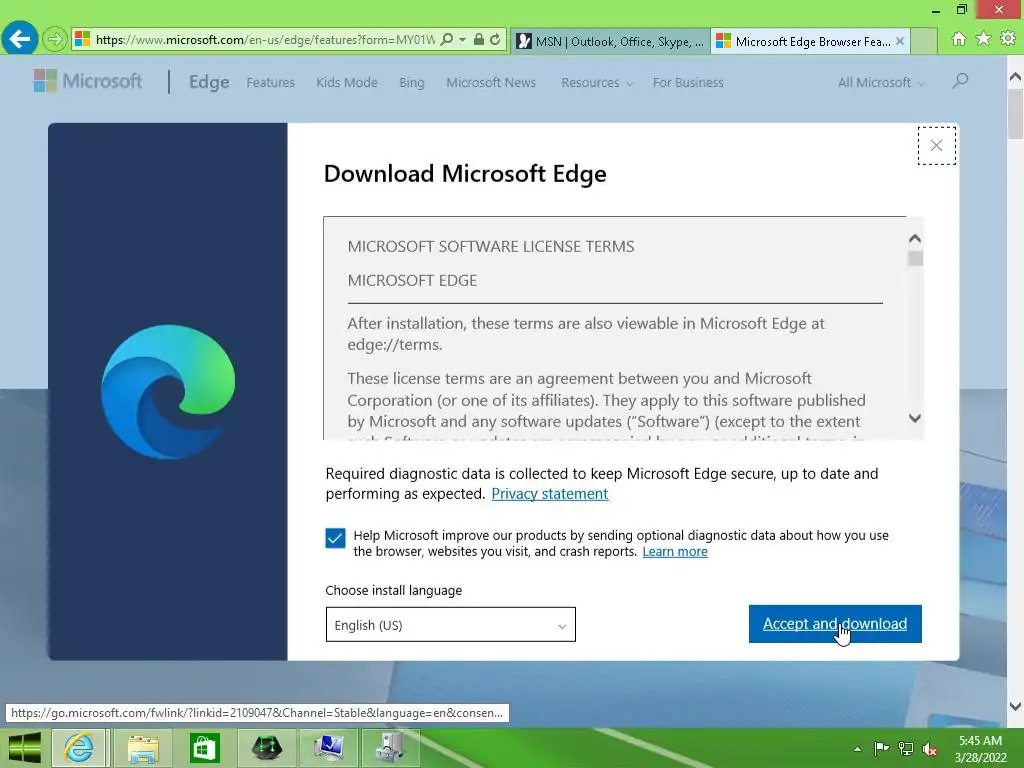
Task: Click the search magnifier in address bar
Action: 447,39
